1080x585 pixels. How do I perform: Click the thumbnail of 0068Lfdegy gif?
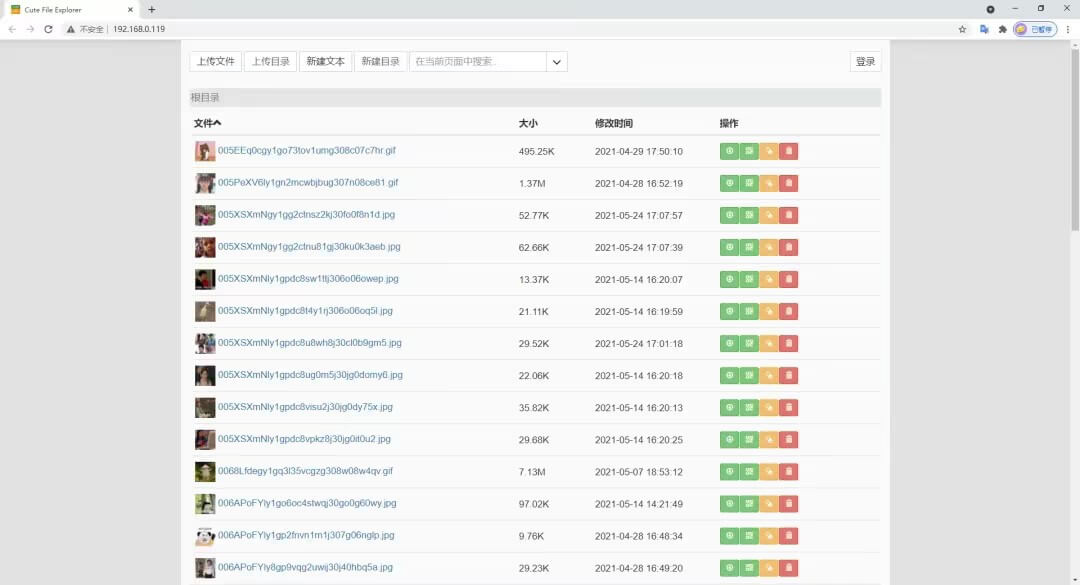(205, 471)
